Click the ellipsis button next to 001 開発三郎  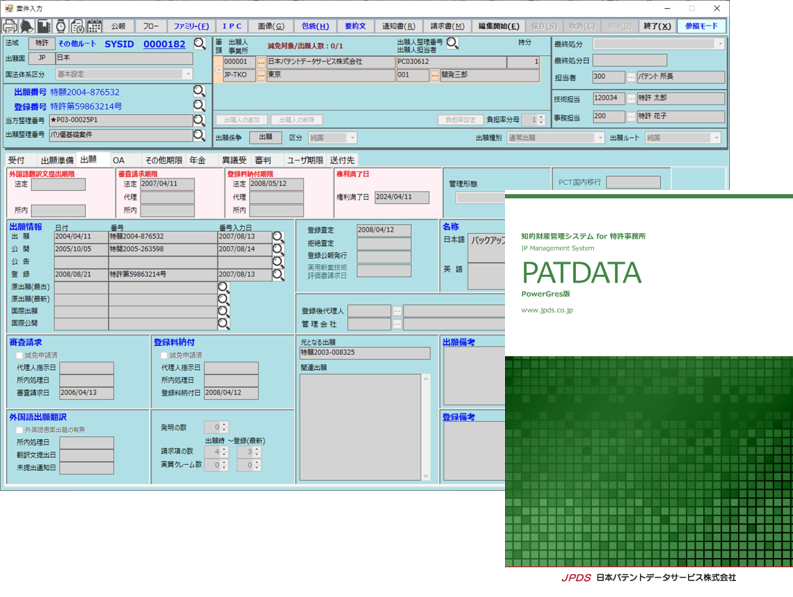[x=434, y=75]
